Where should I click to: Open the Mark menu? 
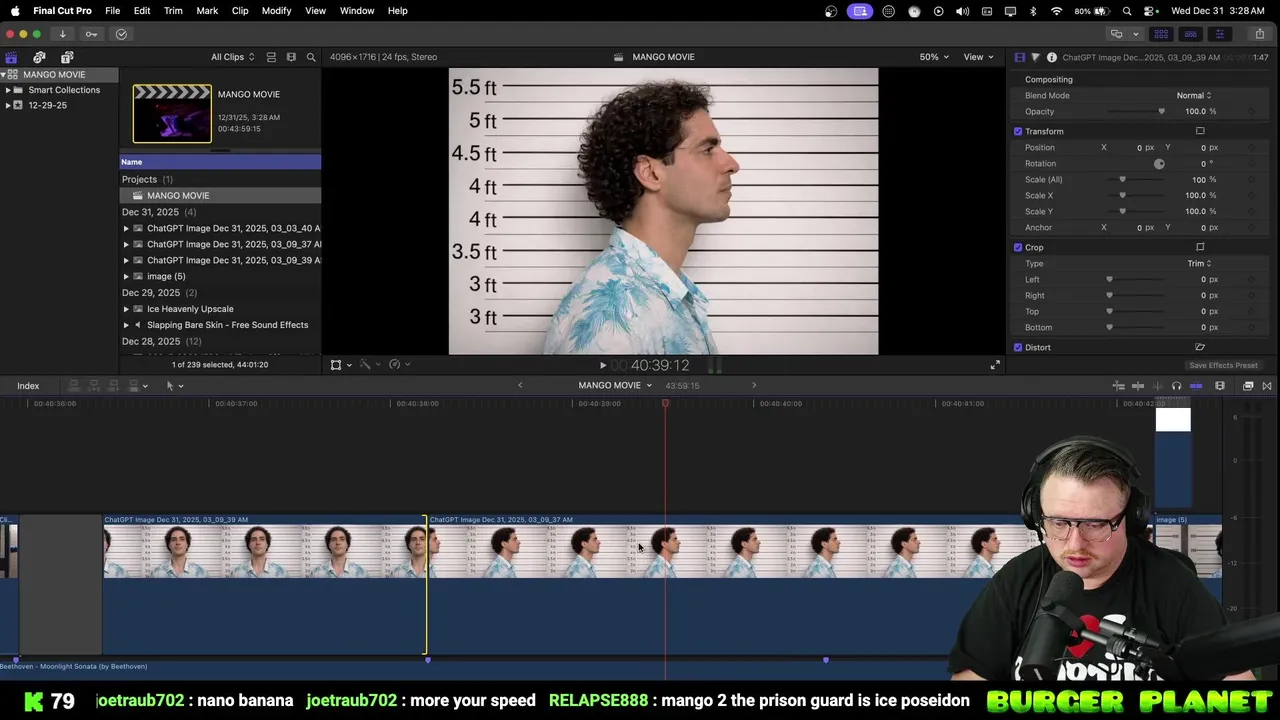(207, 10)
